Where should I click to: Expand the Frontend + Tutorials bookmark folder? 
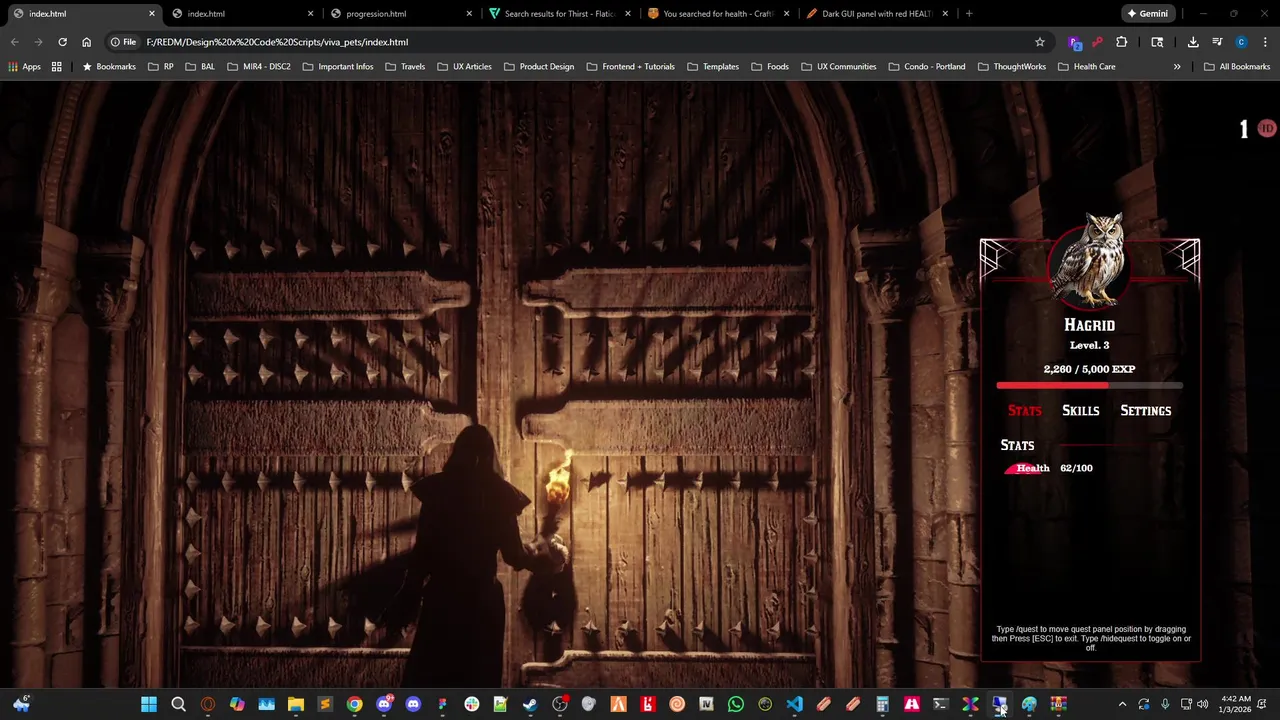coord(631,67)
